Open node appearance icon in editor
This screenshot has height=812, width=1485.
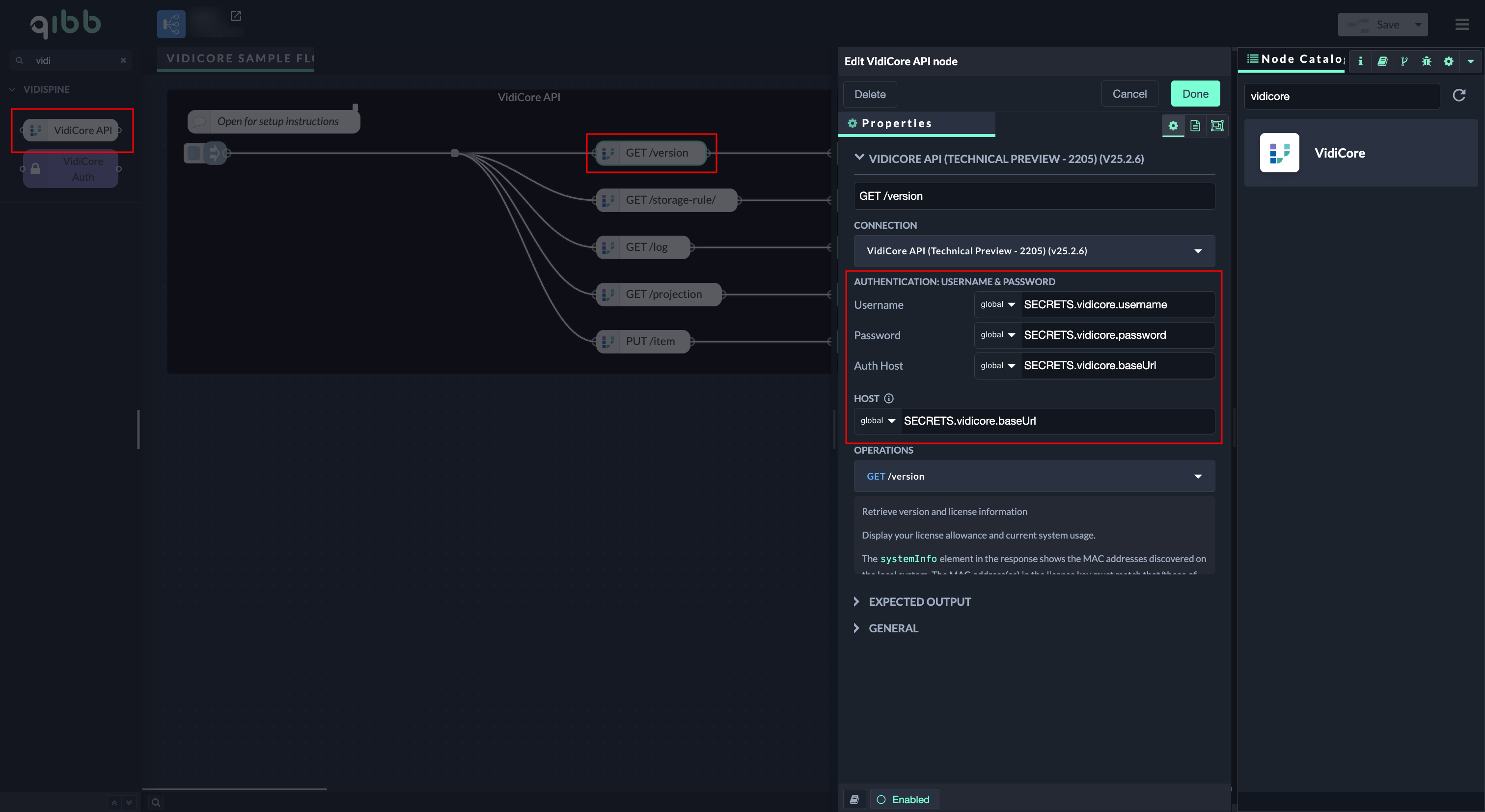(1217, 126)
